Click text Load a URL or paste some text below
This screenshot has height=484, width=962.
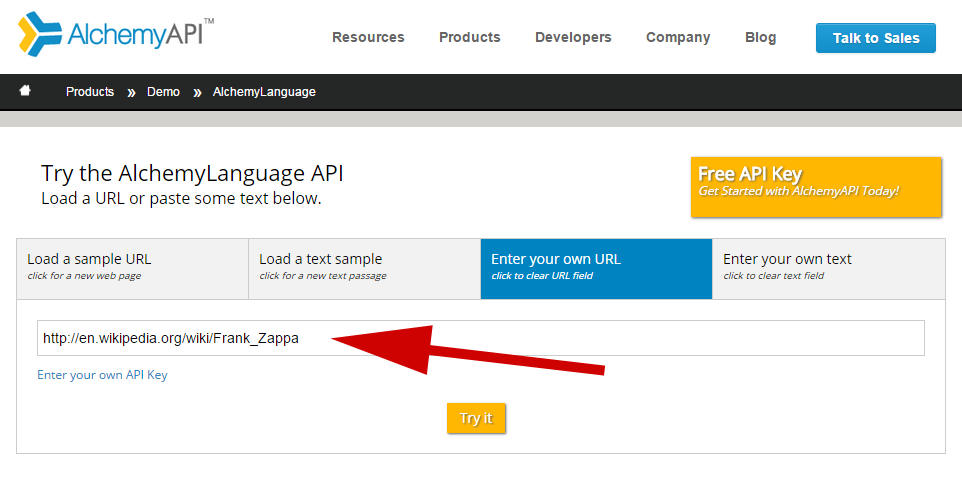pyautogui.click(x=181, y=199)
